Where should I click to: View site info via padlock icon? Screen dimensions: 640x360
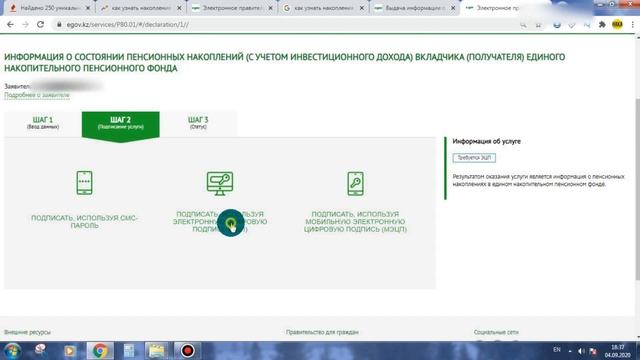(59, 24)
